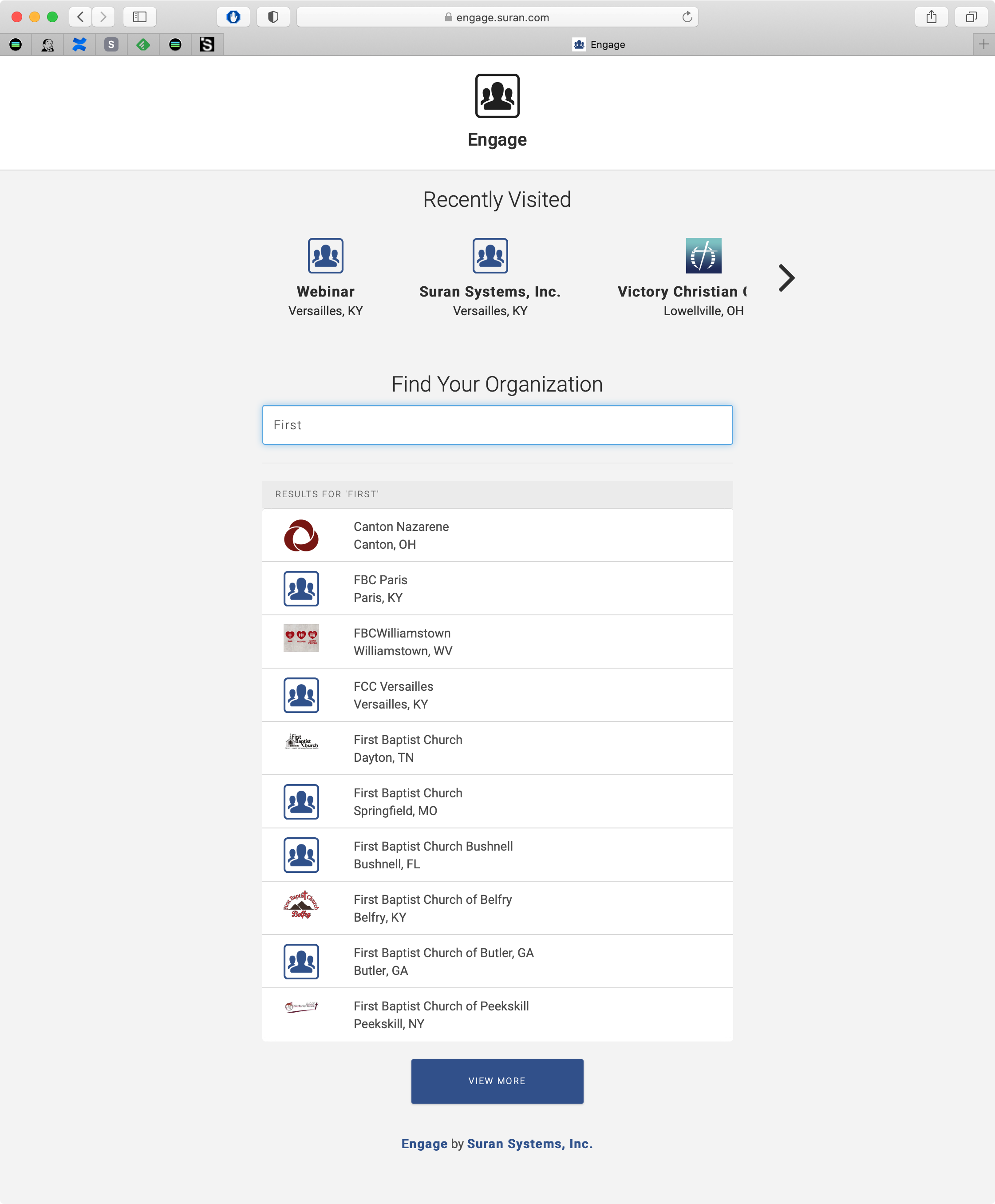Screen dimensions: 995x1204
Task: Toggle the Safari sidebar button
Action: point(140,16)
